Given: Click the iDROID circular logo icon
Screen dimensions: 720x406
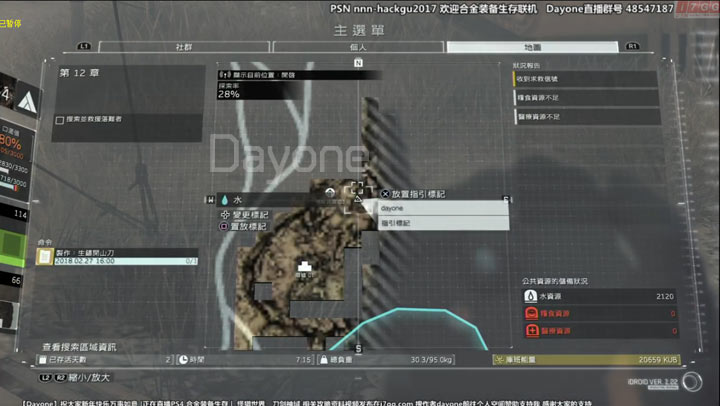Looking at the screenshot, I should (692, 382).
